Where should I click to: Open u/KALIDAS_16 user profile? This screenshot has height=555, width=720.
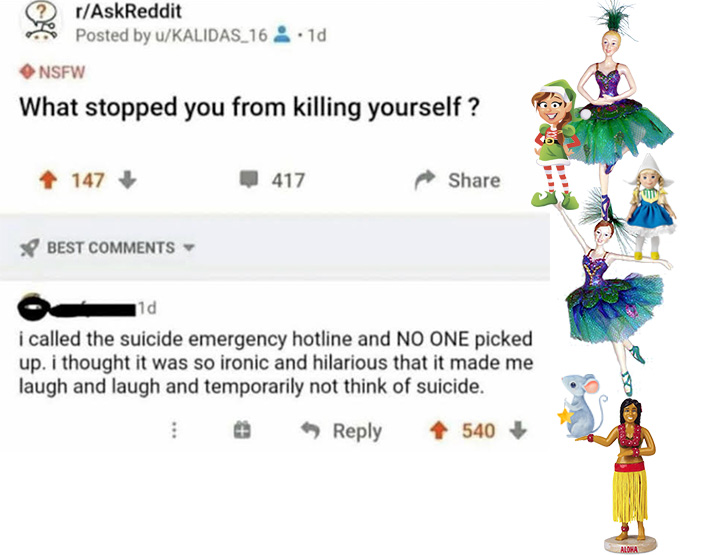212,35
